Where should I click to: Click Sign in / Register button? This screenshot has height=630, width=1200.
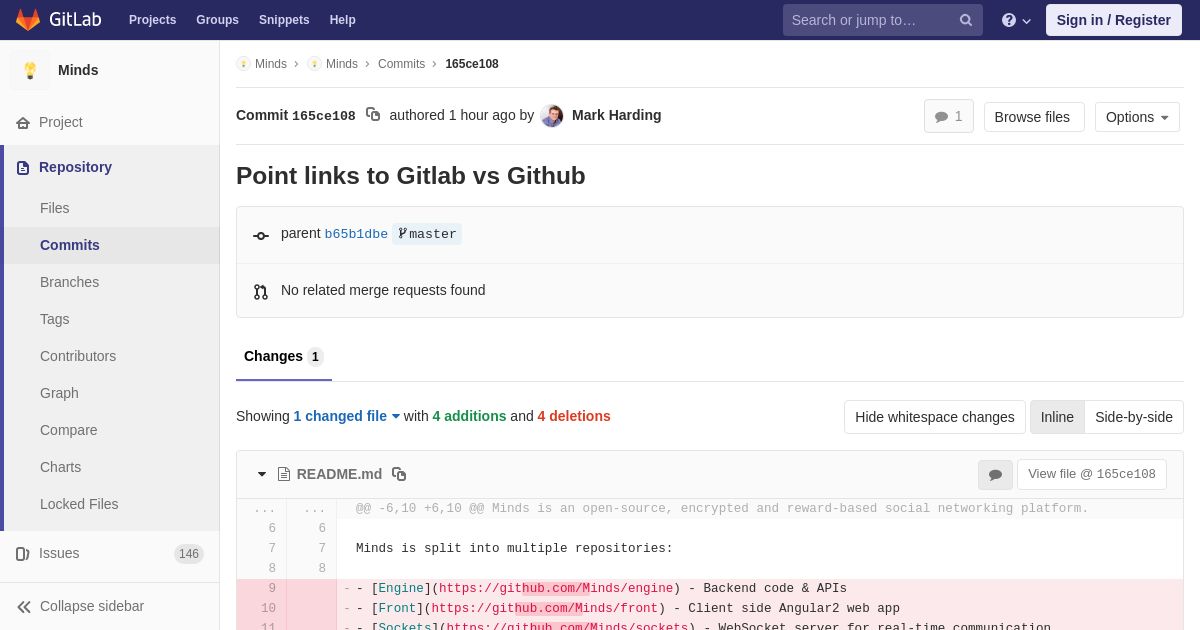pyautogui.click(x=1114, y=20)
